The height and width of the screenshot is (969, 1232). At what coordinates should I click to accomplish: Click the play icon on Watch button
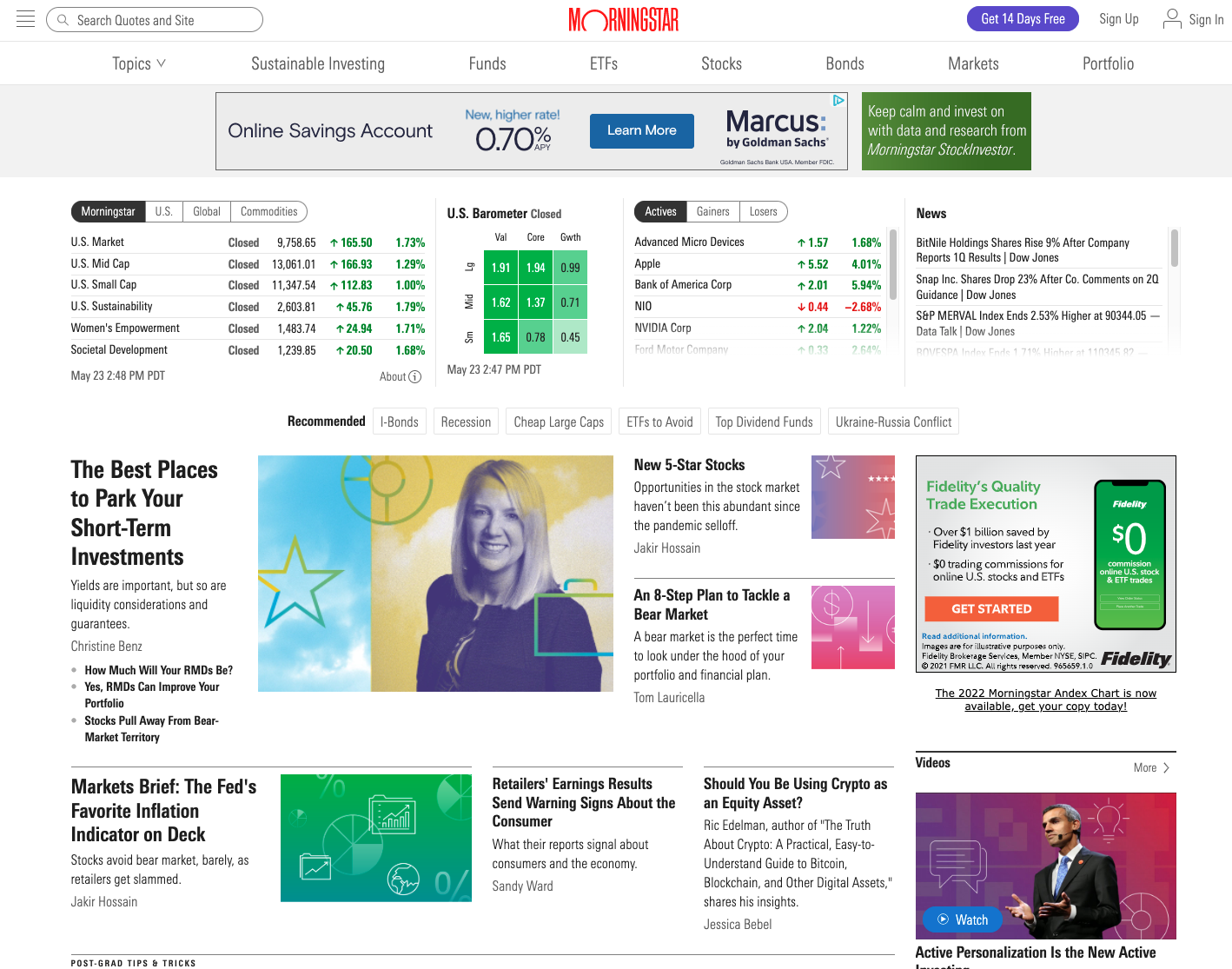click(943, 919)
